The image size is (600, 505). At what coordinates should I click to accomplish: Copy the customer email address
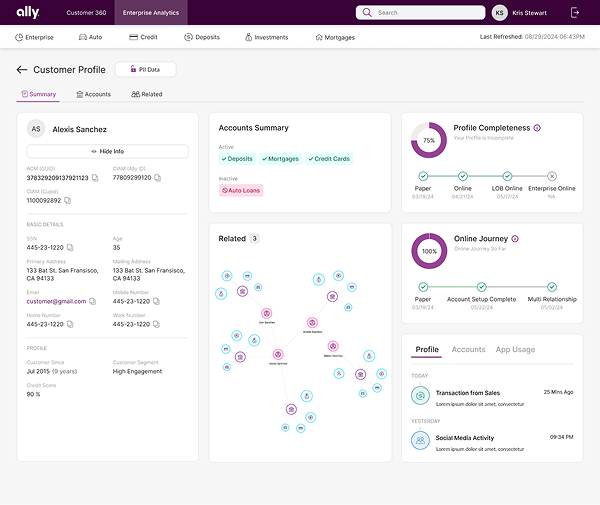point(93,301)
